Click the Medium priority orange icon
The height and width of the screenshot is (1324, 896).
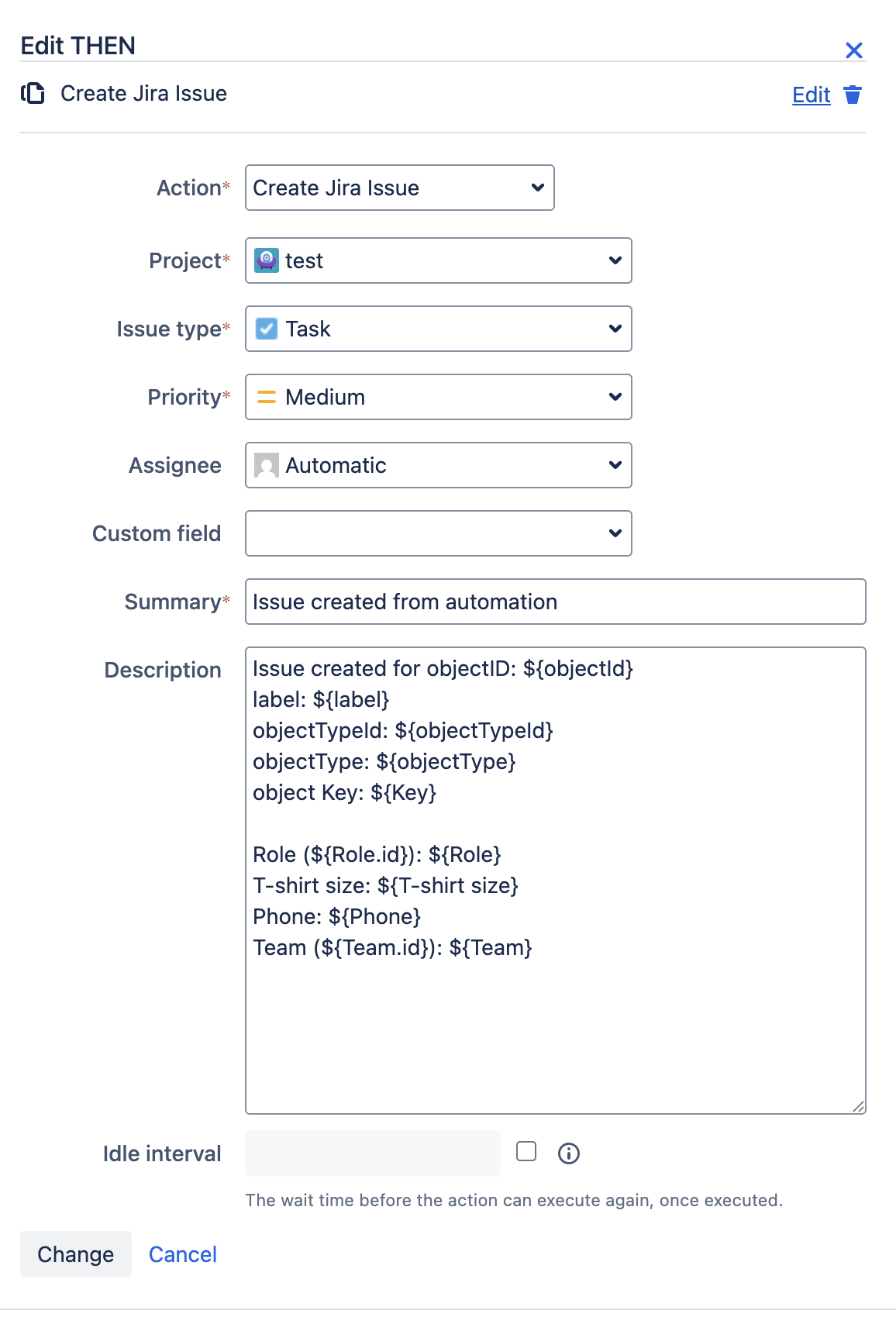click(267, 397)
